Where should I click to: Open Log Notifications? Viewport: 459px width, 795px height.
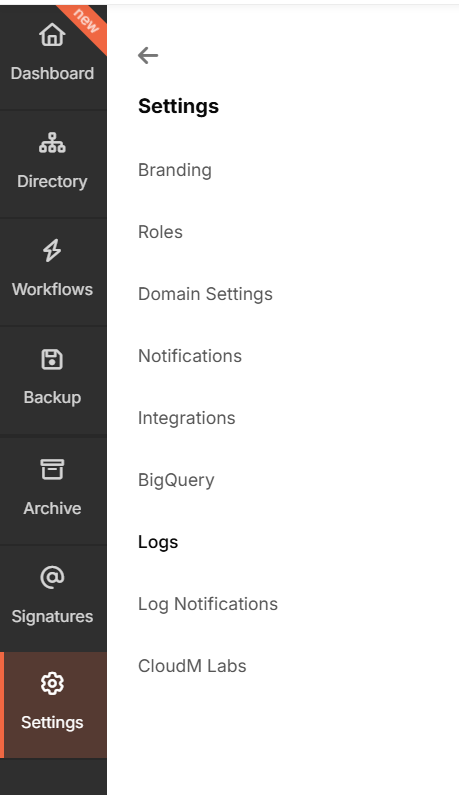(208, 604)
